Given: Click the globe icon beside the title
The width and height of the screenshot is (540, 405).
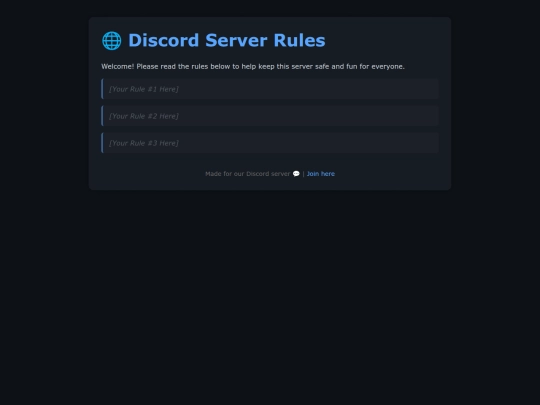Looking at the screenshot, I should [x=112, y=41].
